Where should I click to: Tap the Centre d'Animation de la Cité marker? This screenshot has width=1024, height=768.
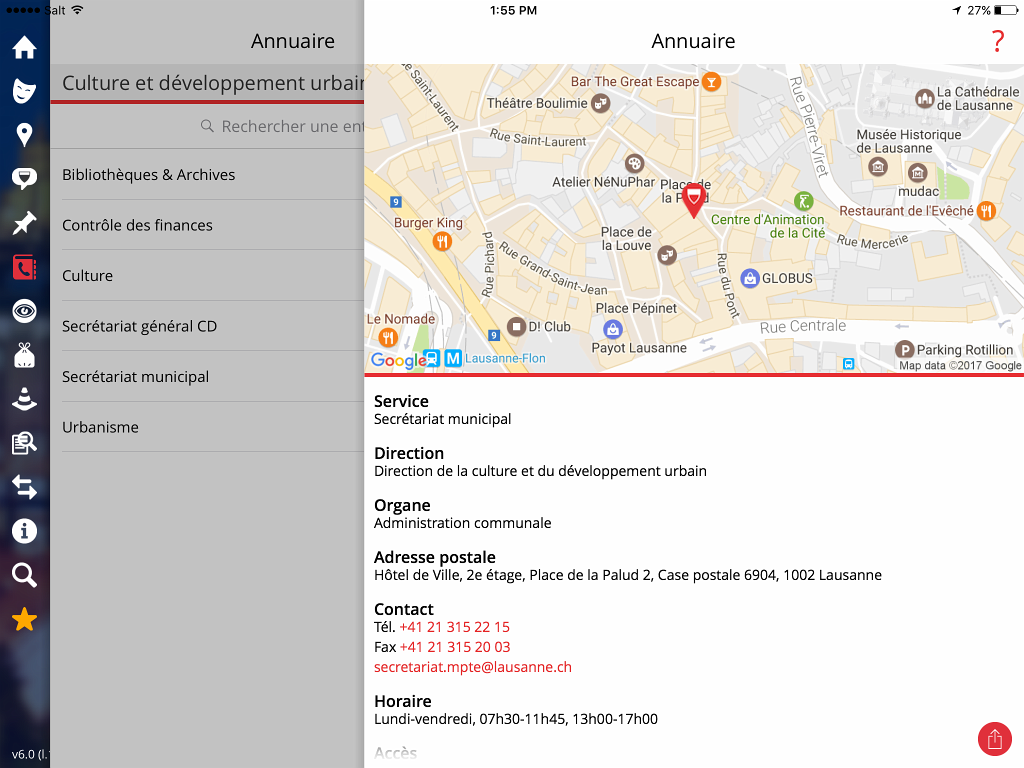pos(803,201)
